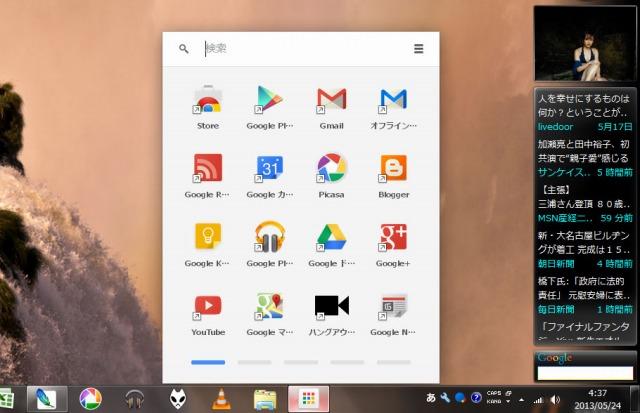Open the ファイナルファンタ headline
Viewport: 640px width, 413px height.
coord(584,330)
